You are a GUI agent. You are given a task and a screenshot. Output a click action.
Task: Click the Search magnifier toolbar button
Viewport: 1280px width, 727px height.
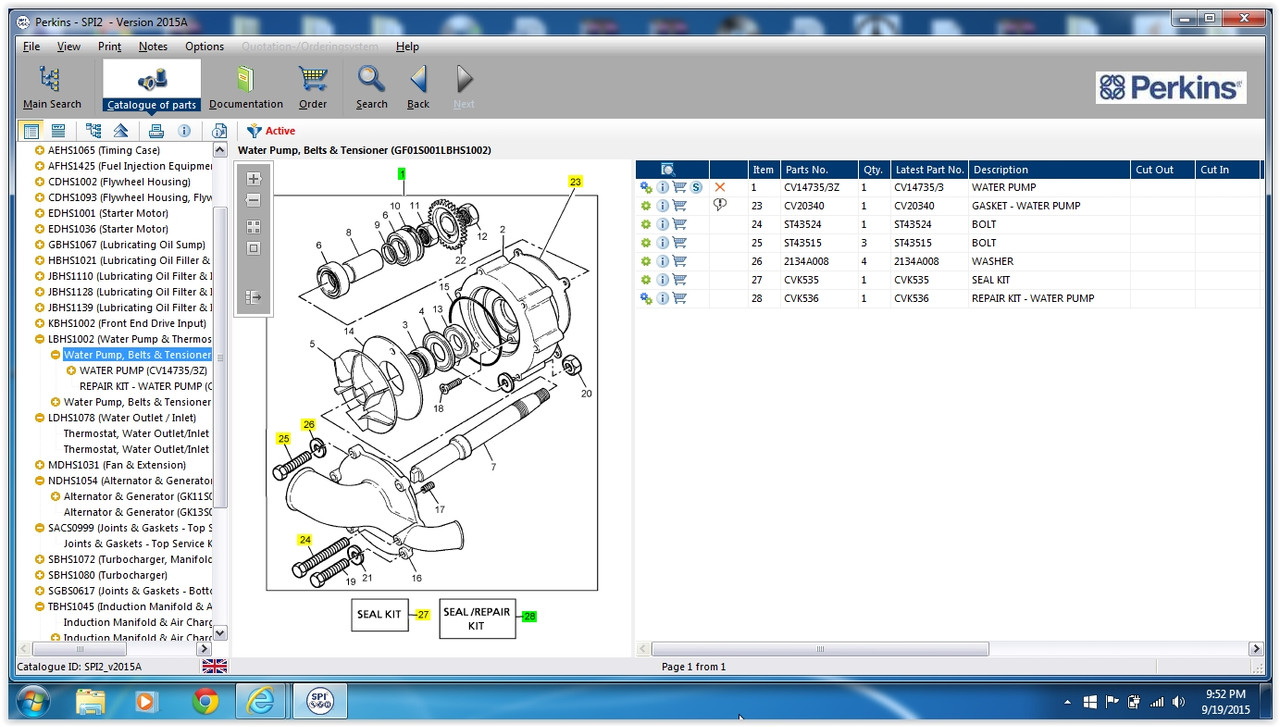(x=372, y=87)
